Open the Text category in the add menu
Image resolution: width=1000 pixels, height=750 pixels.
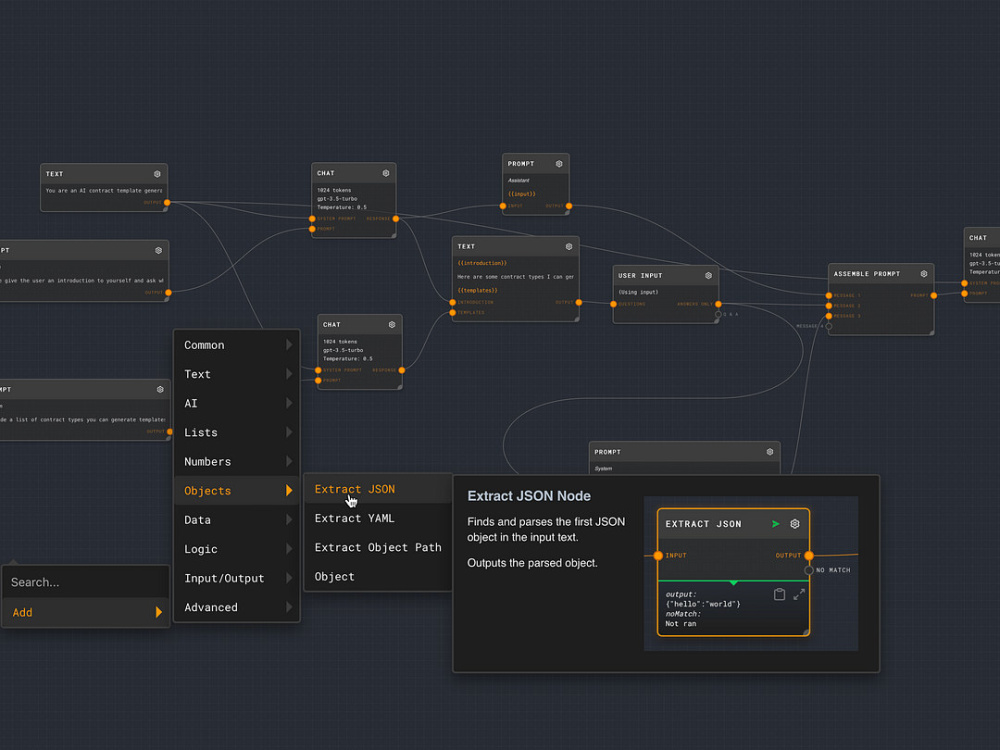[237, 374]
